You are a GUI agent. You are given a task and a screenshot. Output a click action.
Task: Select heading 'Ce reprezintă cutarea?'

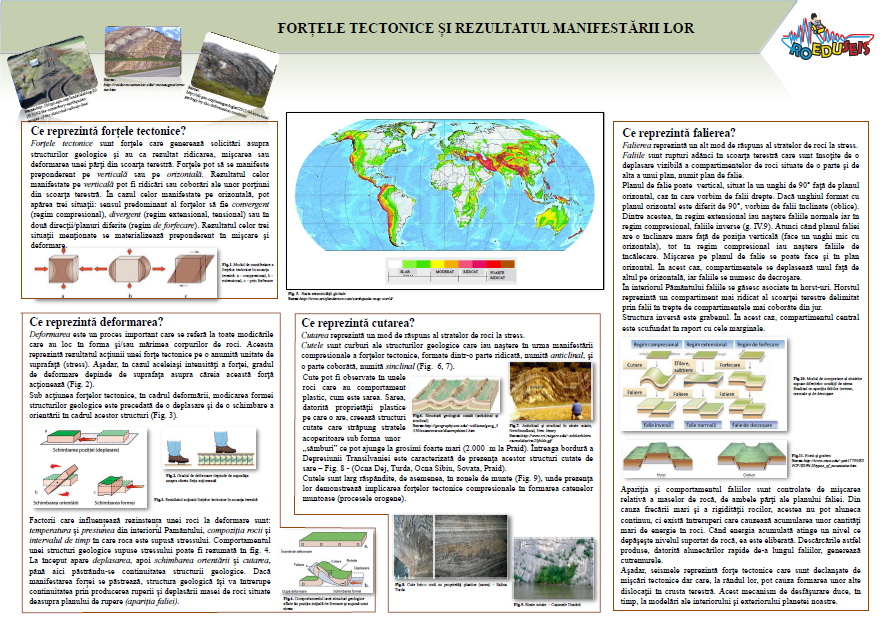click(358, 323)
